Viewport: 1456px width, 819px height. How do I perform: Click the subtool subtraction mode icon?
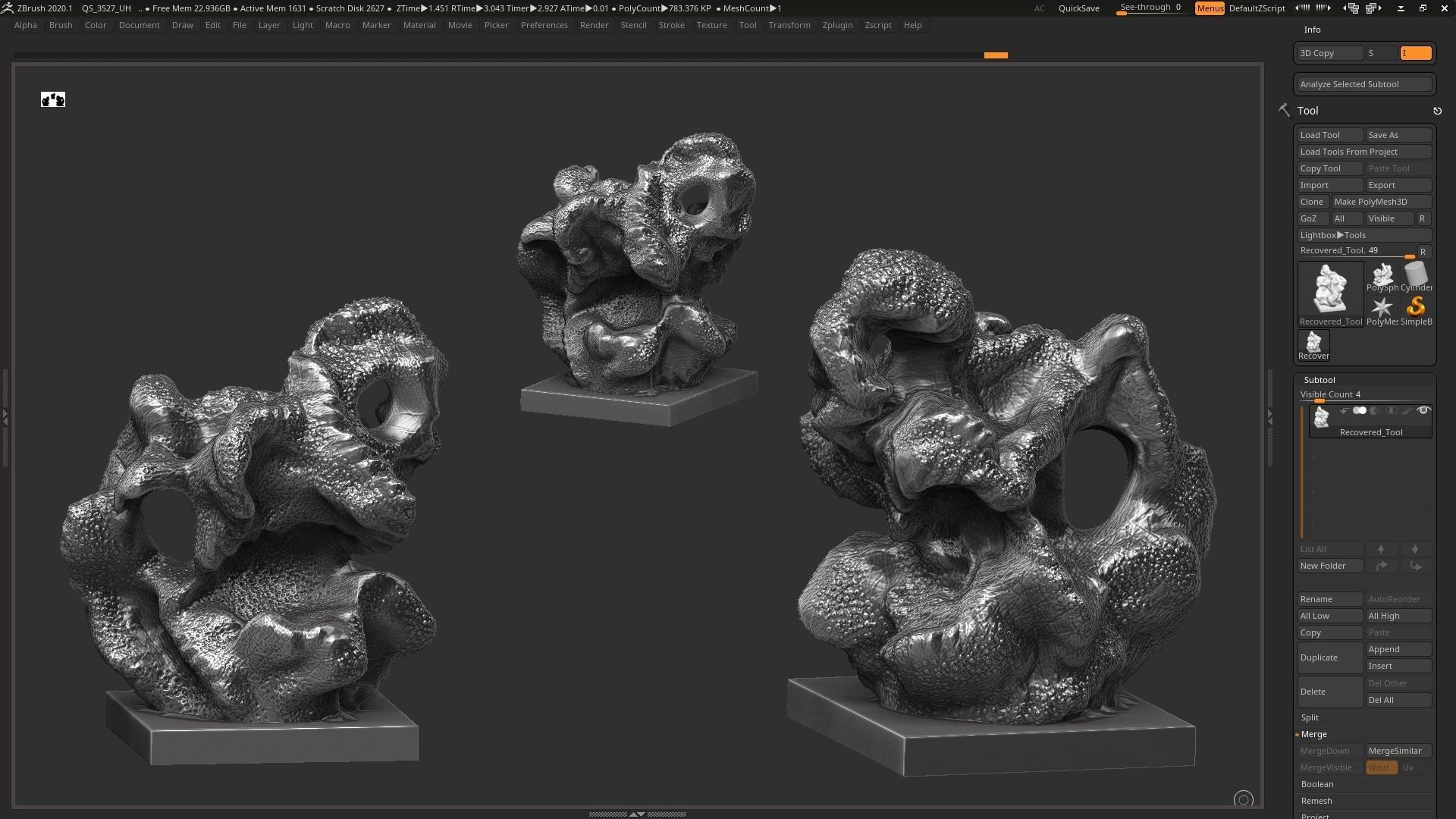click(x=1375, y=411)
